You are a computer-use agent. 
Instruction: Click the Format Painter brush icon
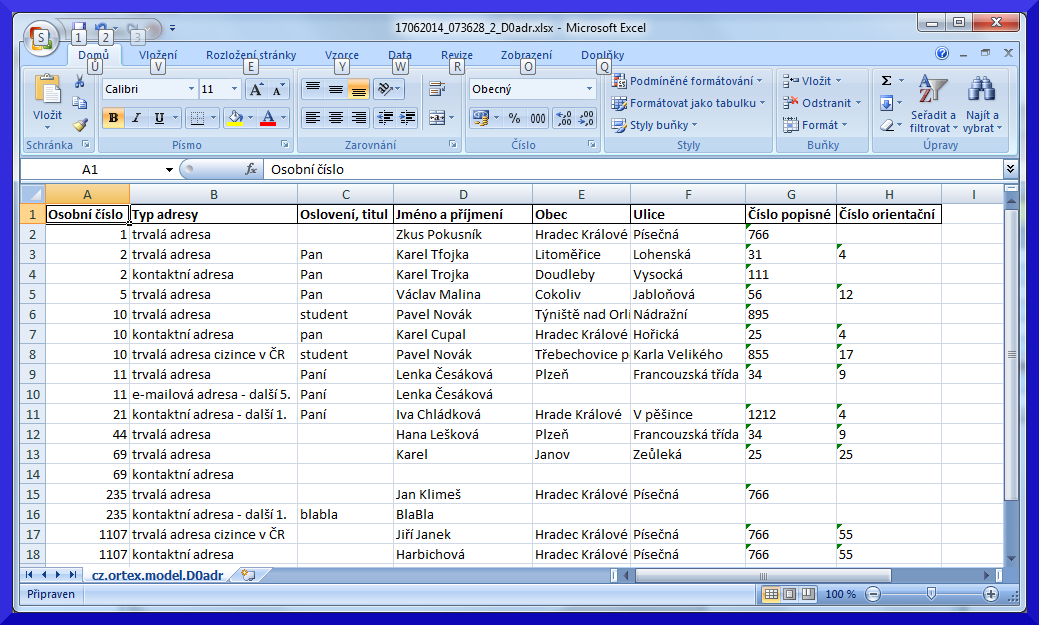[x=80, y=125]
